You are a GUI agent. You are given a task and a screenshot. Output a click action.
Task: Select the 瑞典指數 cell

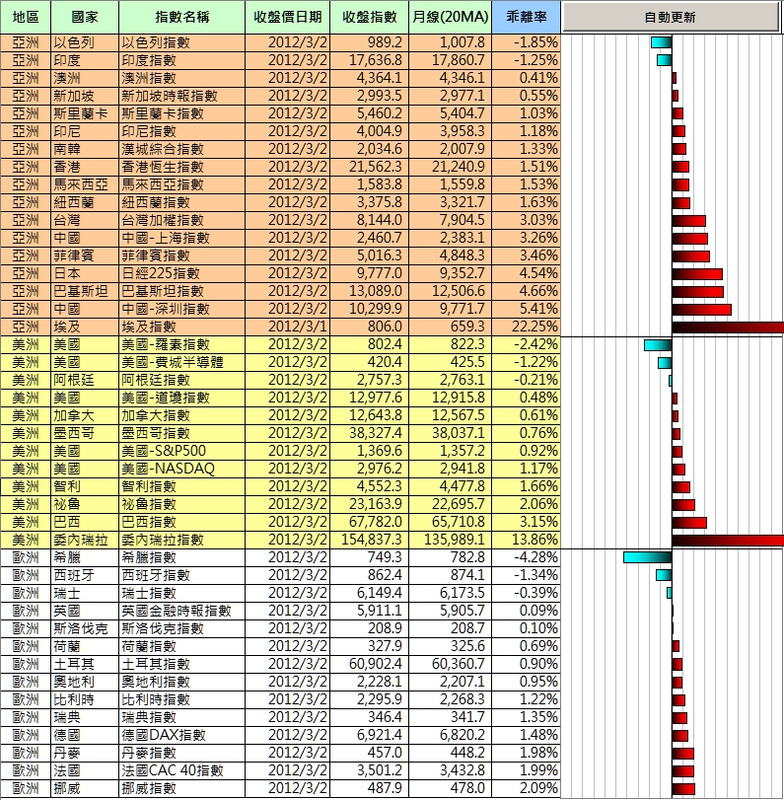tap(182, 717)
